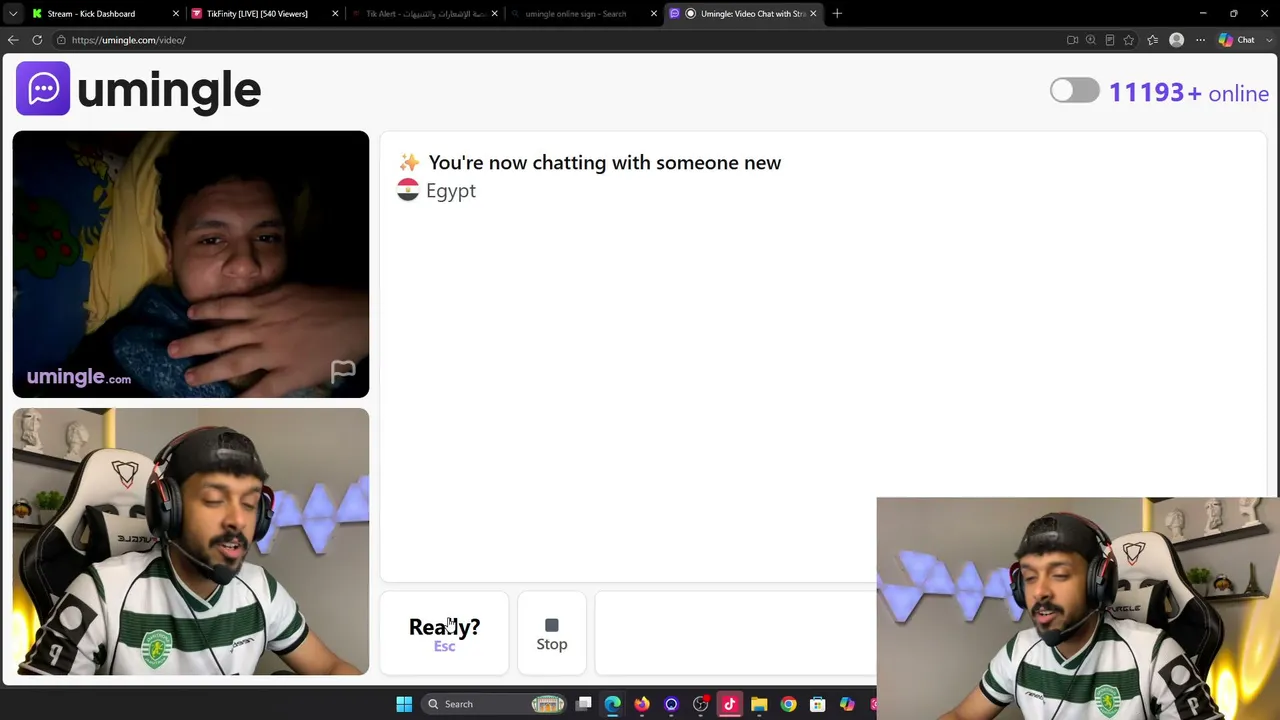Flag the stranger's video with report icon
1280x720 pixels.
pos(343,372)
